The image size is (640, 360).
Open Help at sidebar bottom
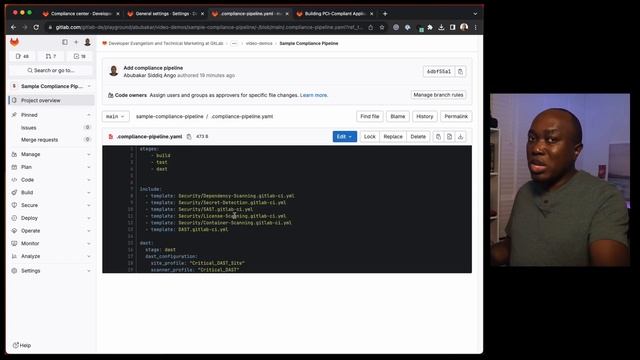point(22,345)
